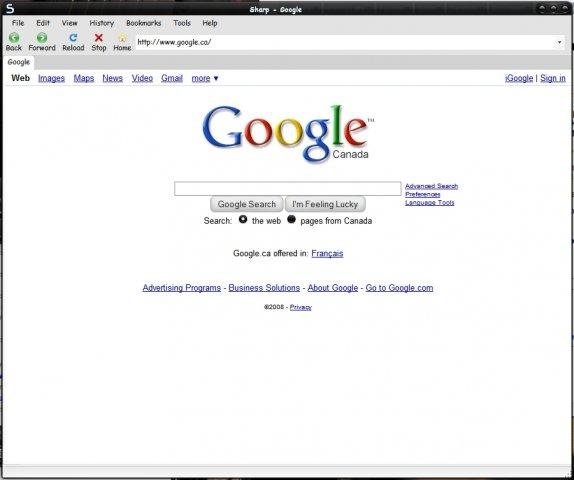Screen dimensions: 574x480
Task: Open the iGoogle link
Action: pyautogui.click(x=519, y=78)
